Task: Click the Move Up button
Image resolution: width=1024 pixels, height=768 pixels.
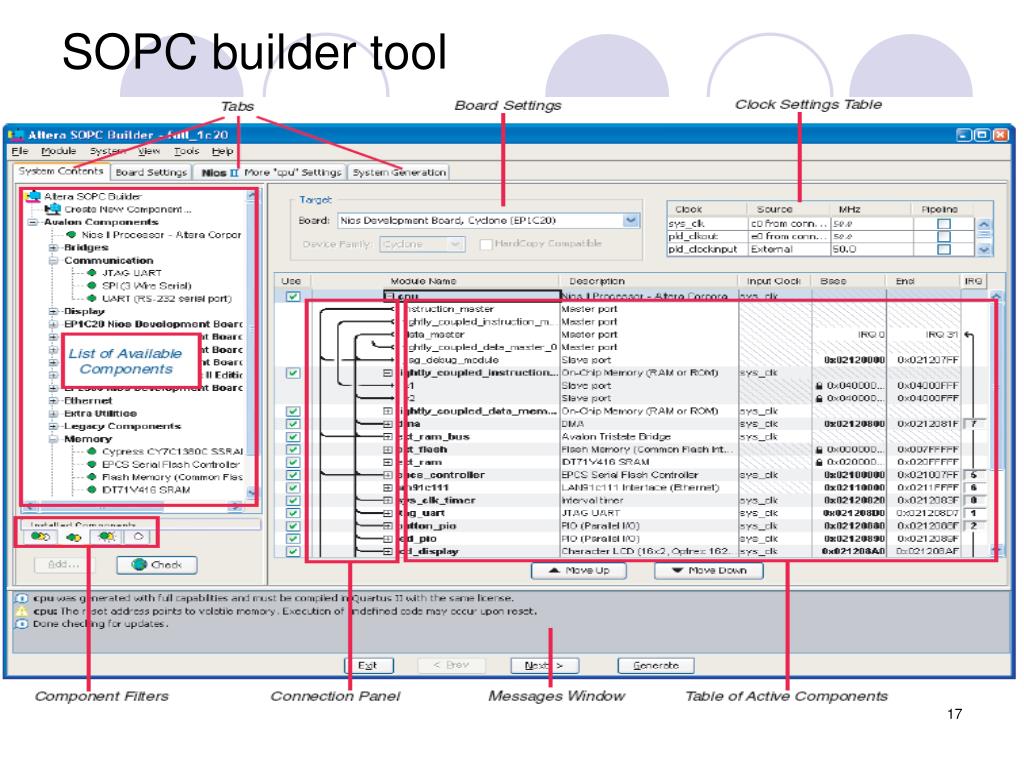Action: [x=579, y=570]
